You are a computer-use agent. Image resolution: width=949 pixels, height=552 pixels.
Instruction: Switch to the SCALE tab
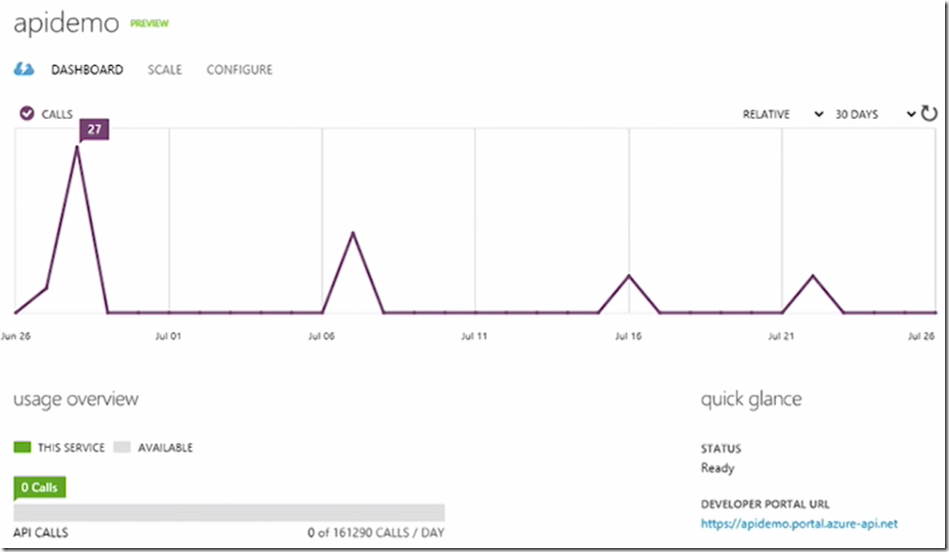[165, 70]
